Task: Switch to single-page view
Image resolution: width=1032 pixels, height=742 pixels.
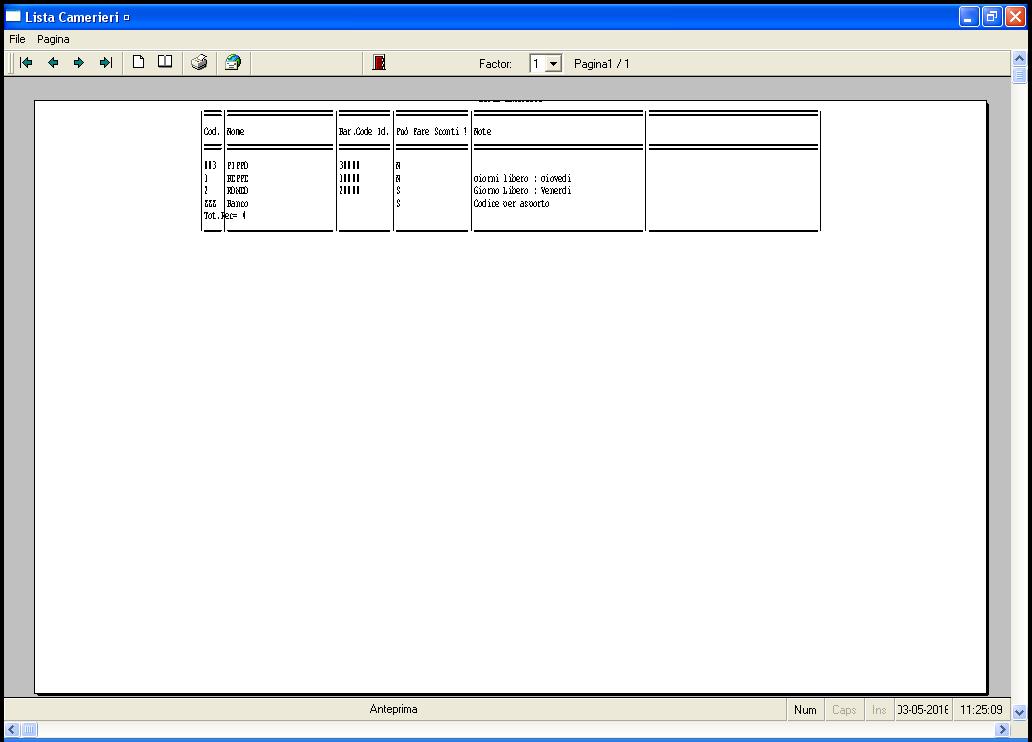Action: tap(138, 62)
